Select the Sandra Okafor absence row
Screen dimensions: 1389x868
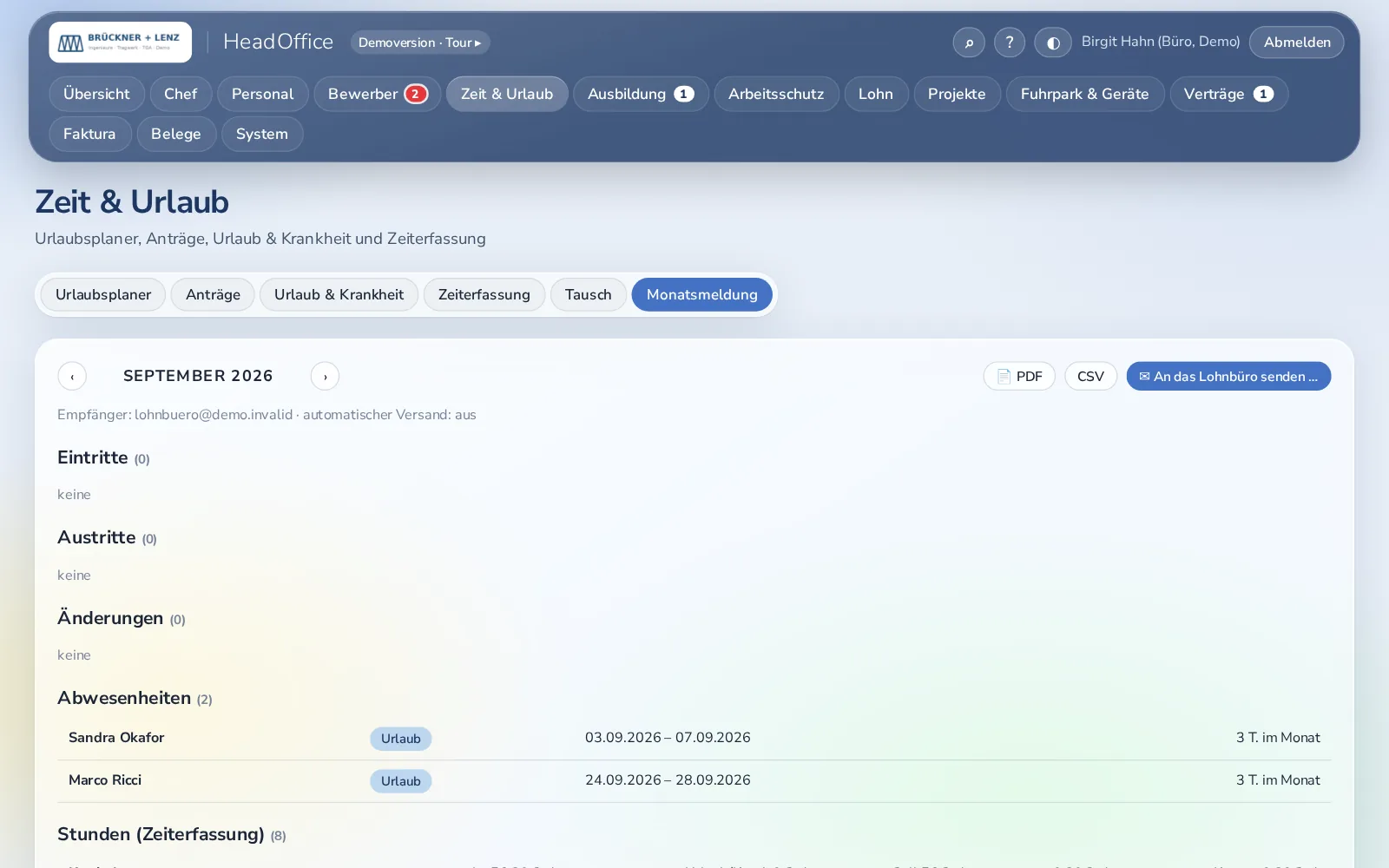pos(694,739)
